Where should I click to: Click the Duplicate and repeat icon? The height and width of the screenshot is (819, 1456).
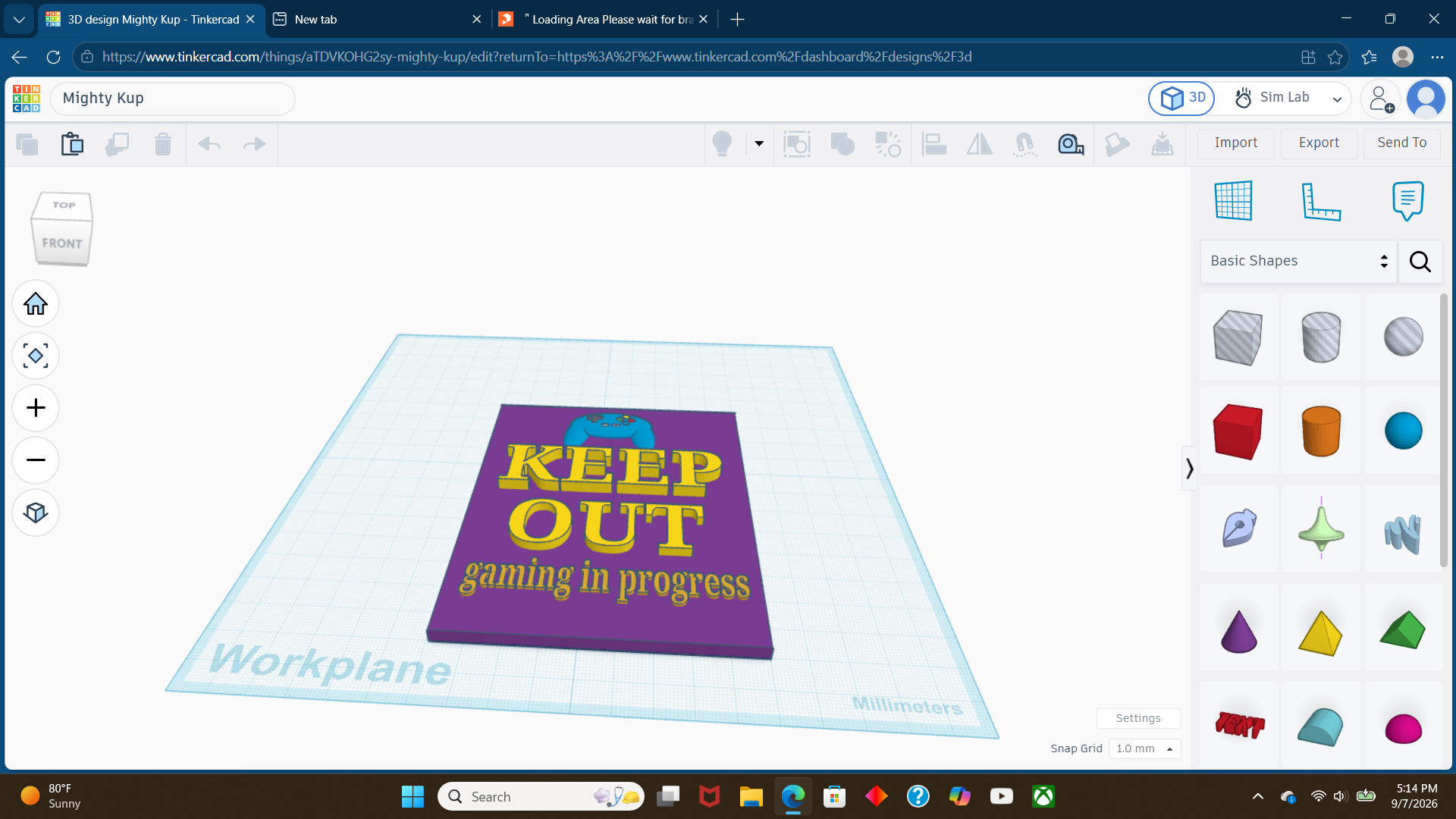point(117,143)
